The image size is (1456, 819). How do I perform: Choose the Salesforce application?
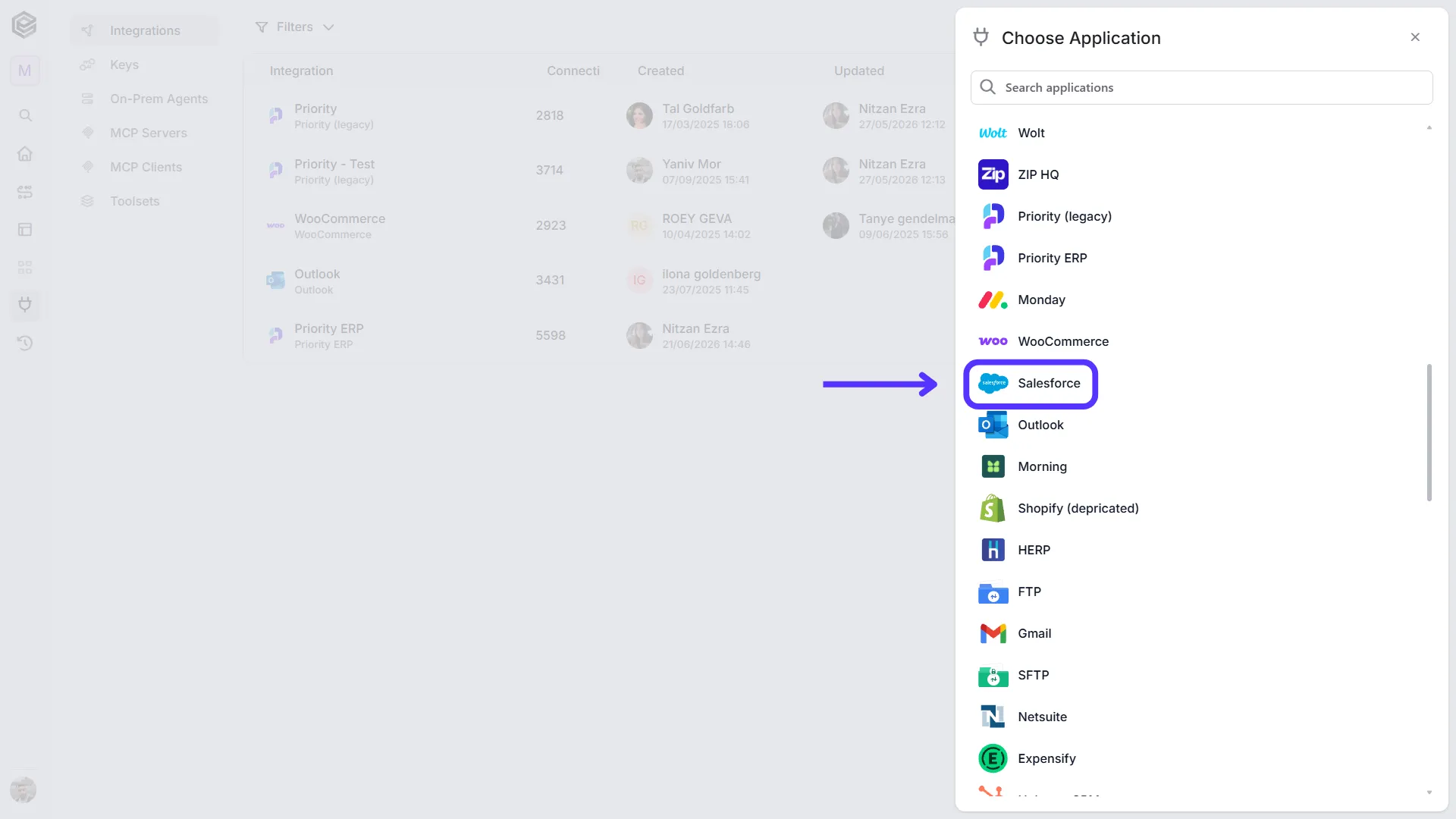pos(1031,384)
